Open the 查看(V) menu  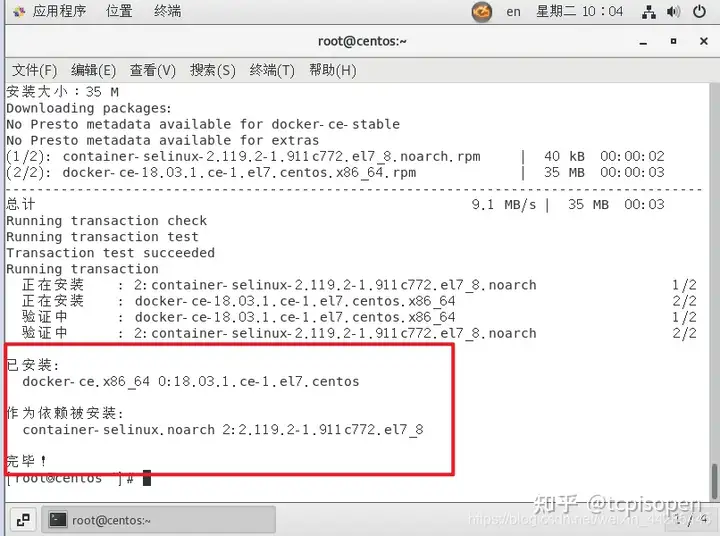tap(152, 70)
